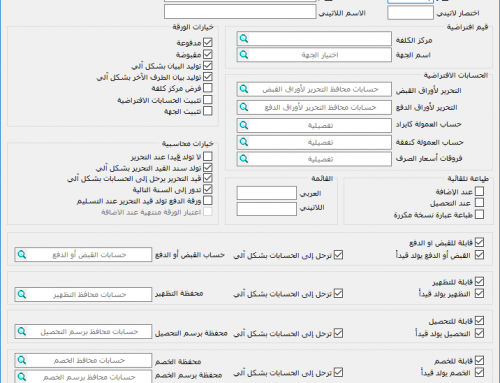
Task: Toggle التظهير يولد قيداً checkbox
Action: (479, 293)
